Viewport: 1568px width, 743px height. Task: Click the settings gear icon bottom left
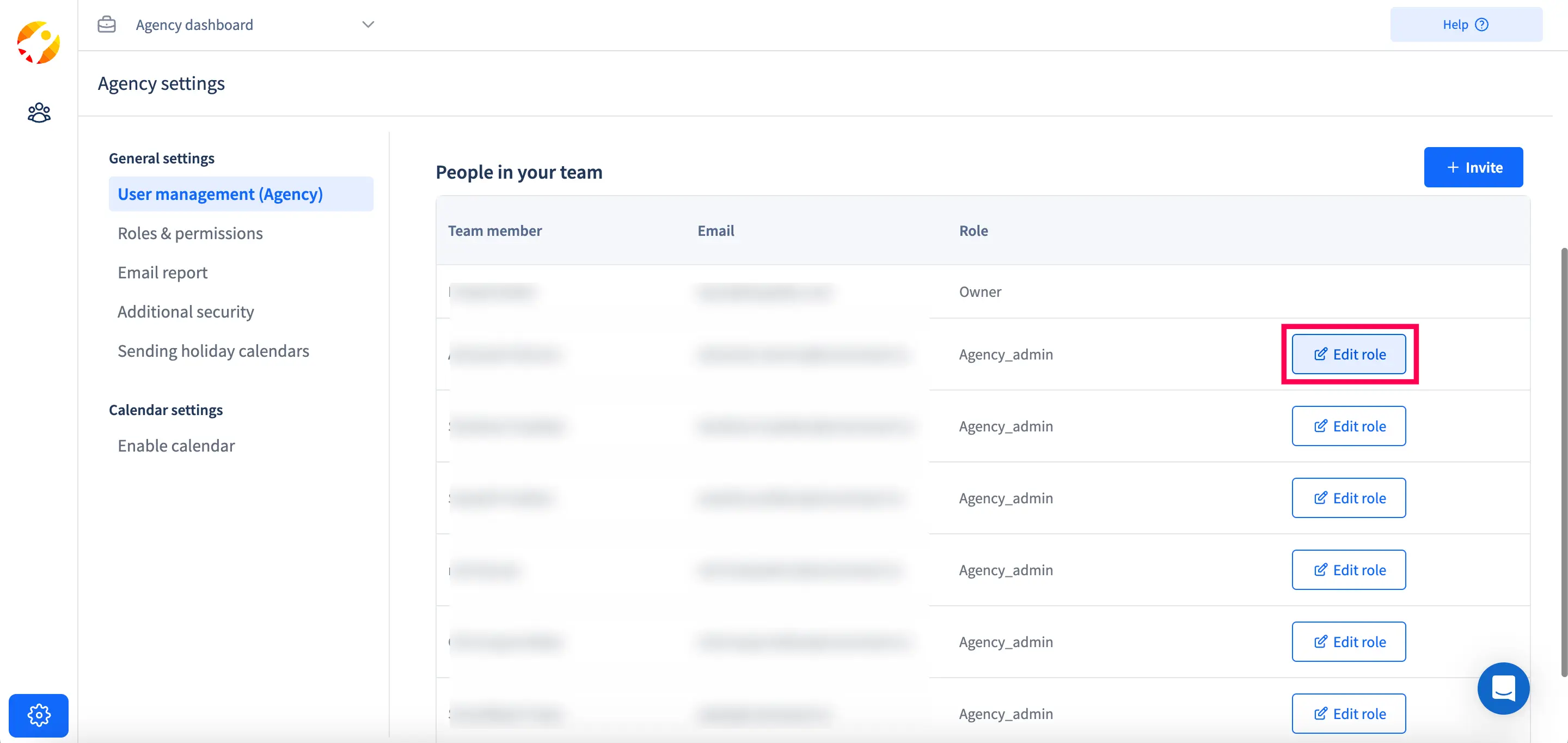click(x=38, y=715)
